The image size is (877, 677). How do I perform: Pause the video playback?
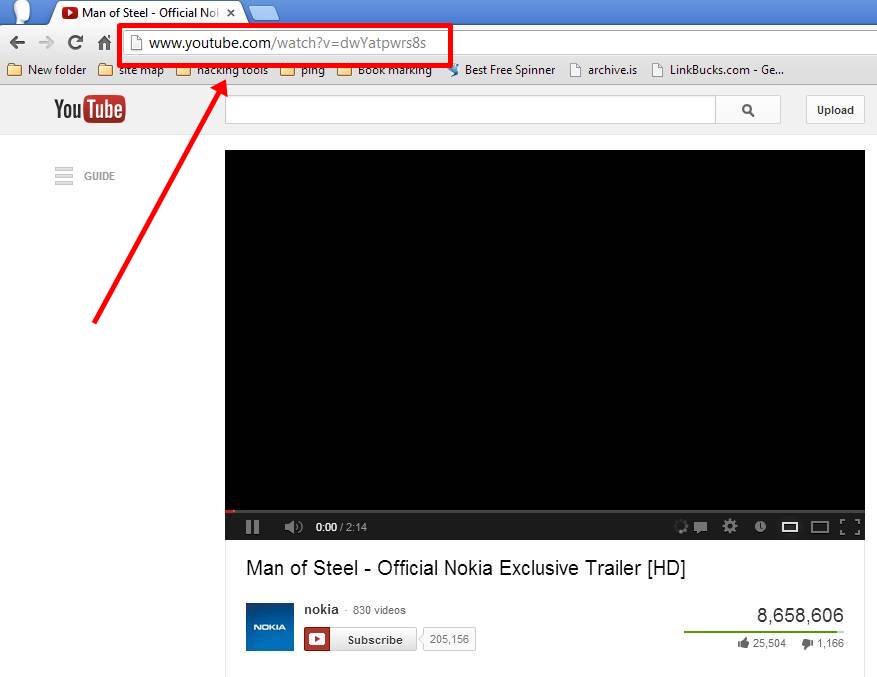coord(252,527)
